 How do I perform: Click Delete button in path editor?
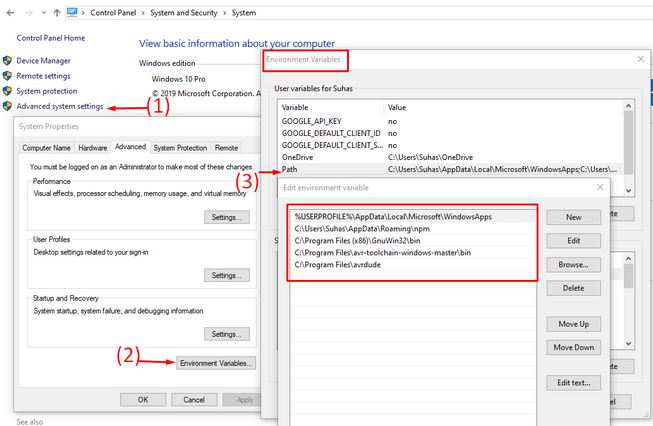point(573,288)
